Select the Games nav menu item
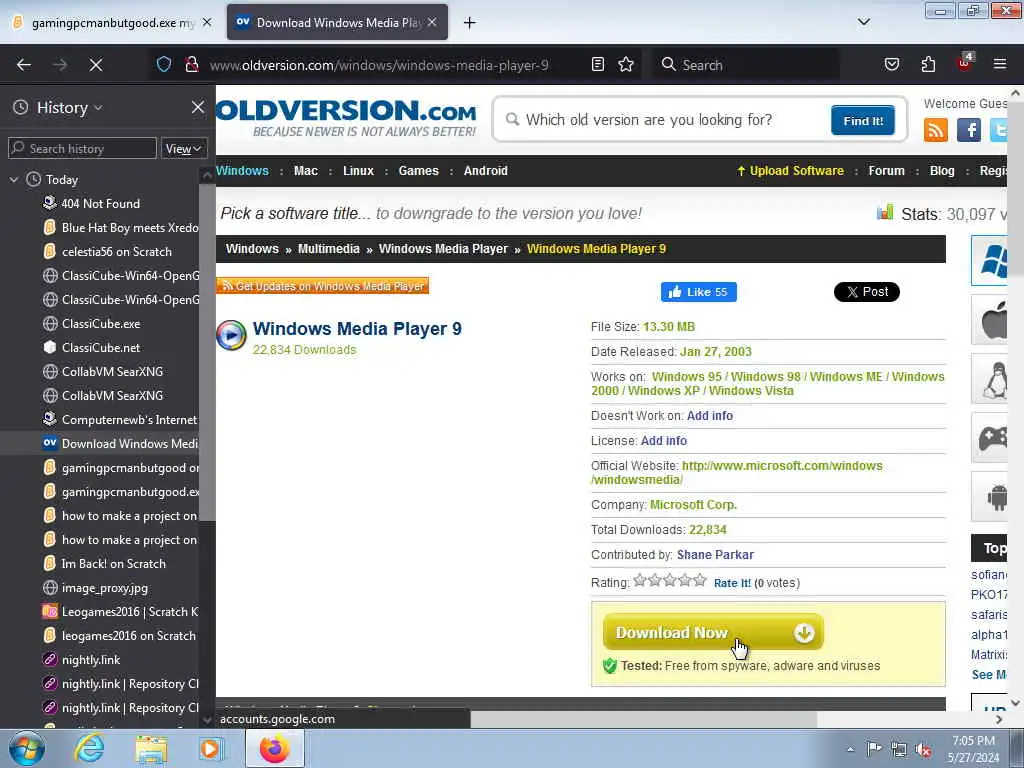The image size is (1024, 768). click(419, 171)
